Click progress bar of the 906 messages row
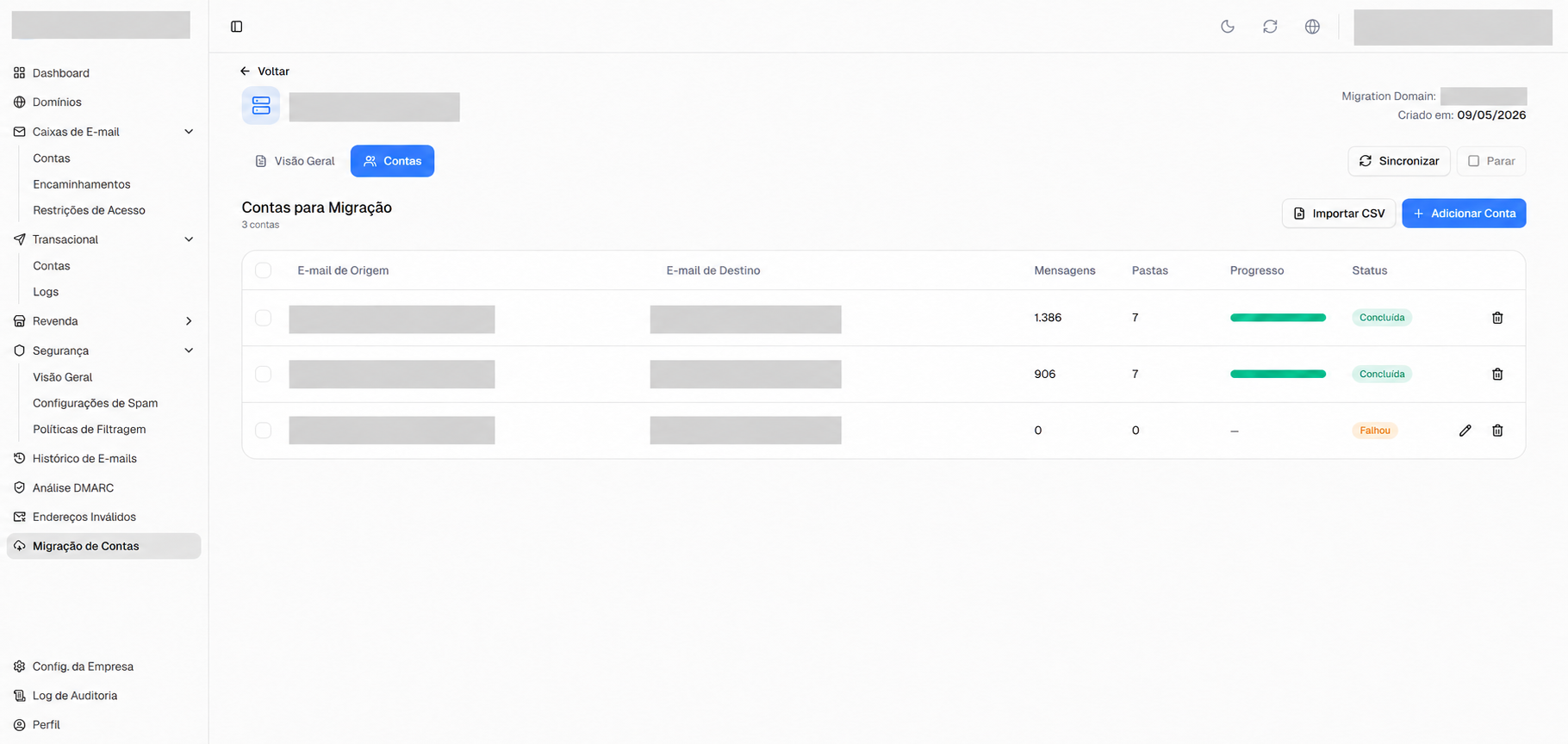Image resolution: width=1568 pixels, height=744 pixels. pos(1278,374)
